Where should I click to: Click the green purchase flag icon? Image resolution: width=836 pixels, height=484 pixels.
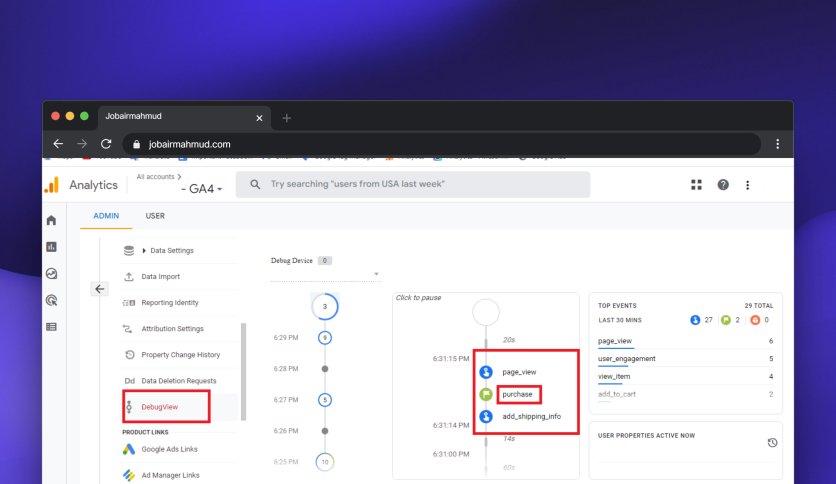tap(486, 394)
